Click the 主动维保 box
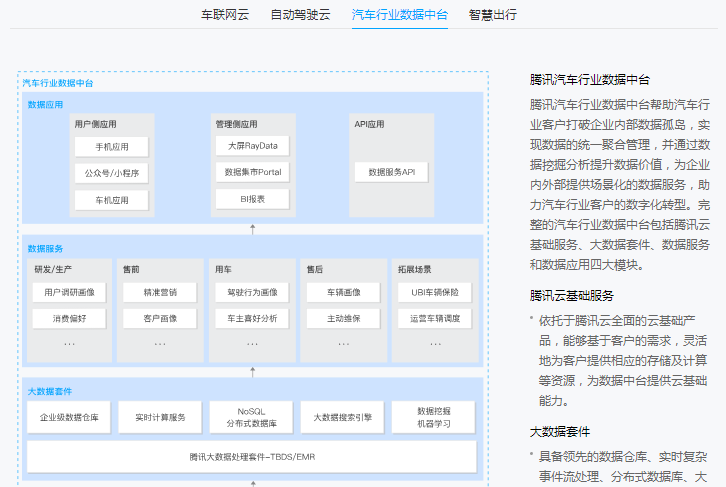The width and height of the screenshot is (726, 487). coord(344,318)
